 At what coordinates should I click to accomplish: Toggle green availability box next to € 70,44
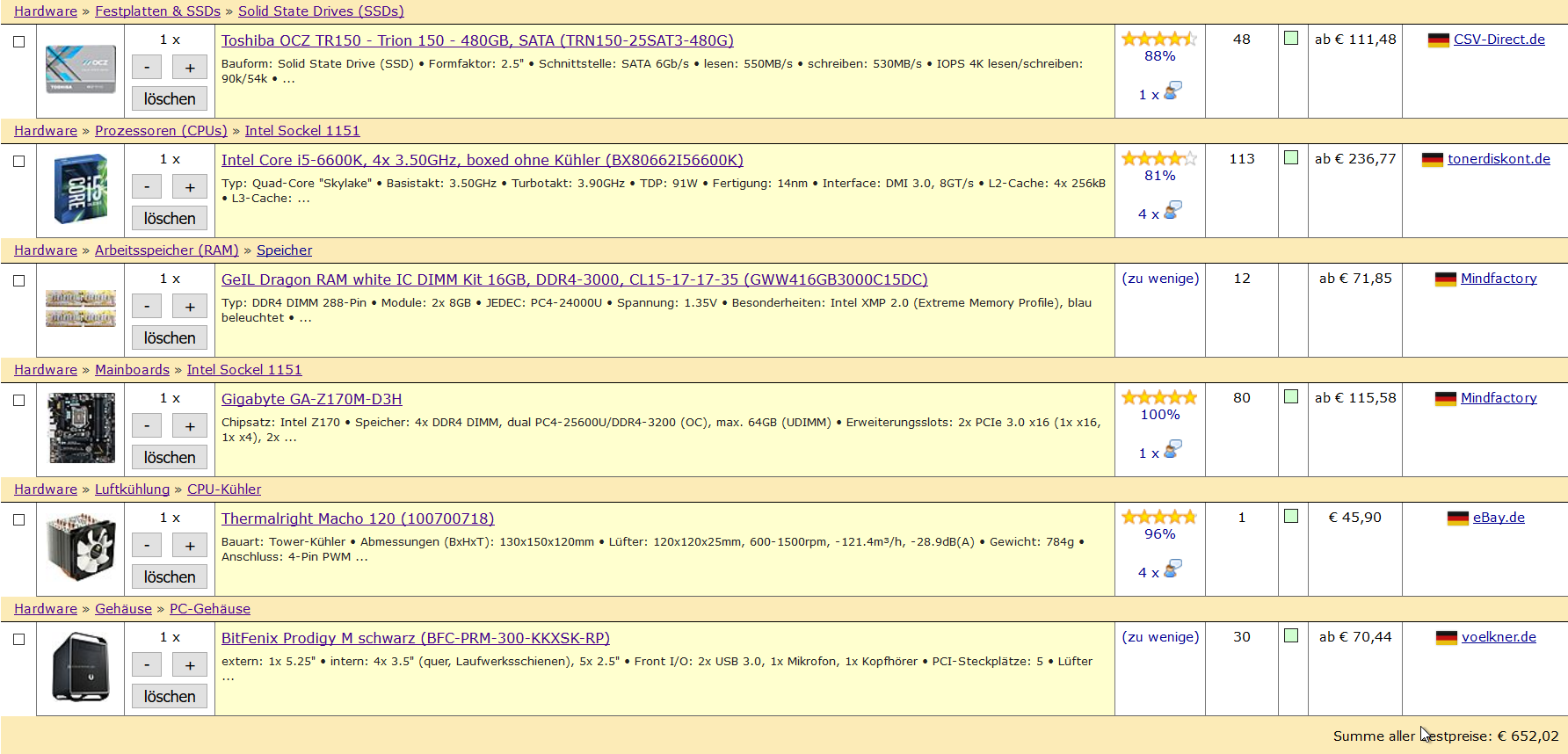(1291, 635)
